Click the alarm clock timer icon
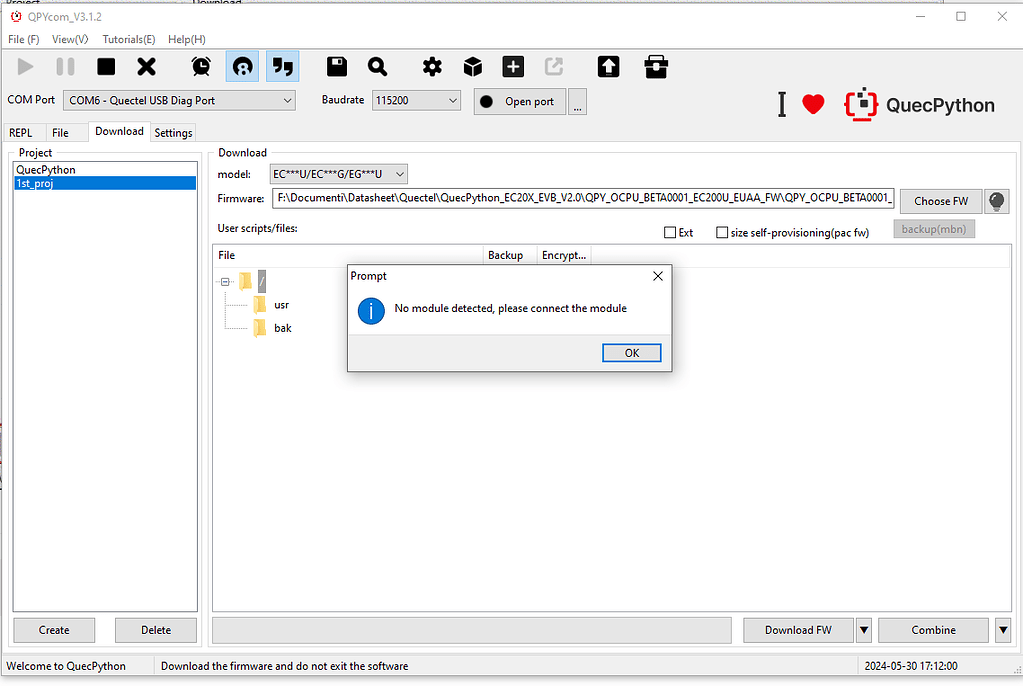The image size is (1023, 686). (201, 66)
